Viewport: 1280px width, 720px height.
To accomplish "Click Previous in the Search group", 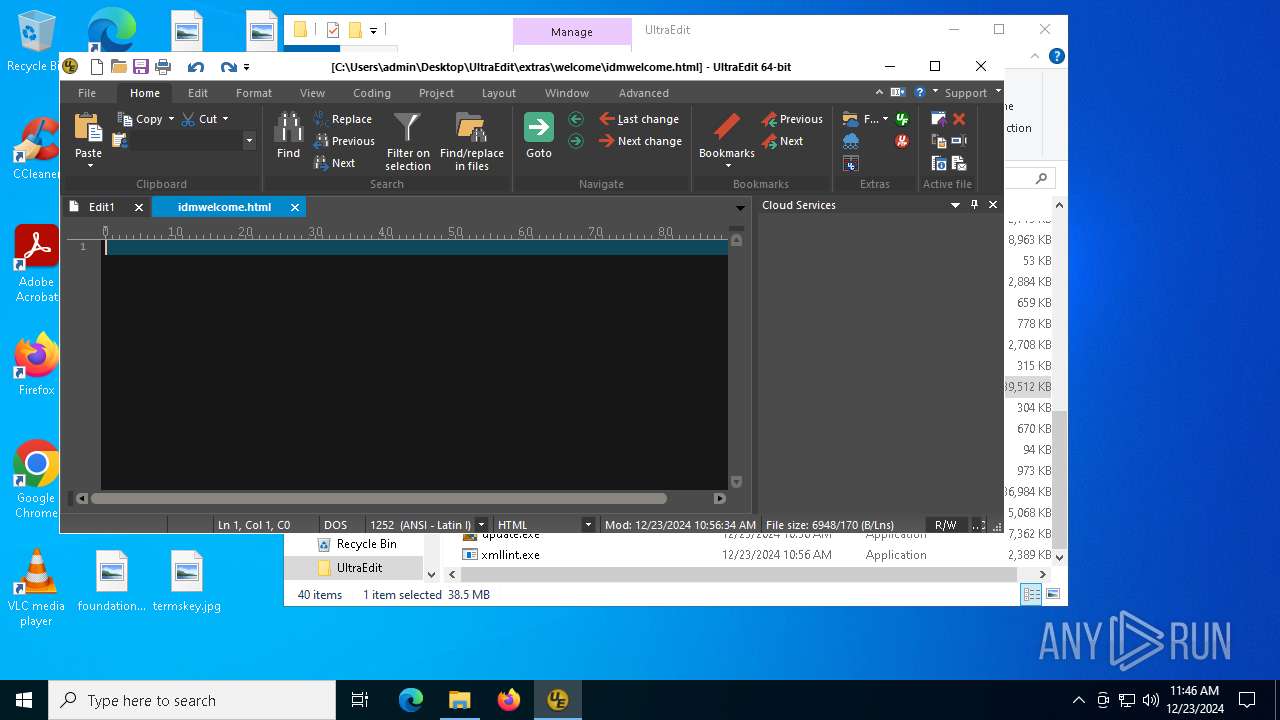I will 343,141.
